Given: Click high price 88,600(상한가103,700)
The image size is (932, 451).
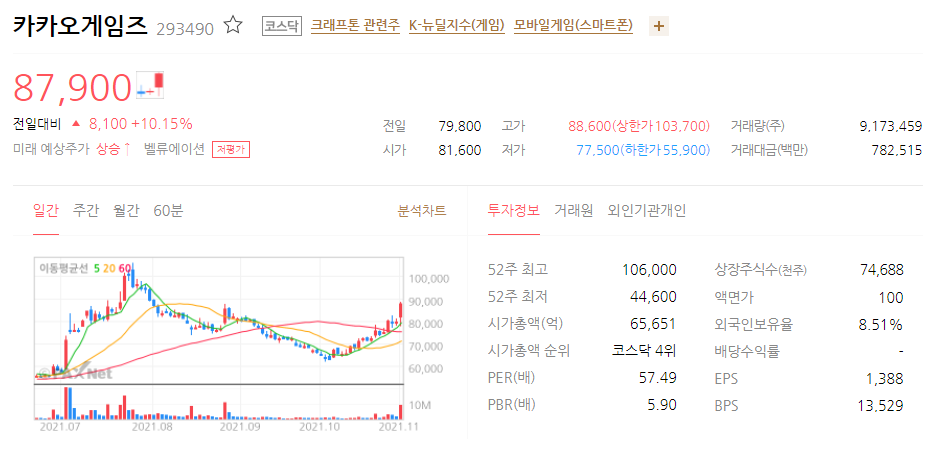Looking at the screenshot, I should coord(639,126).
